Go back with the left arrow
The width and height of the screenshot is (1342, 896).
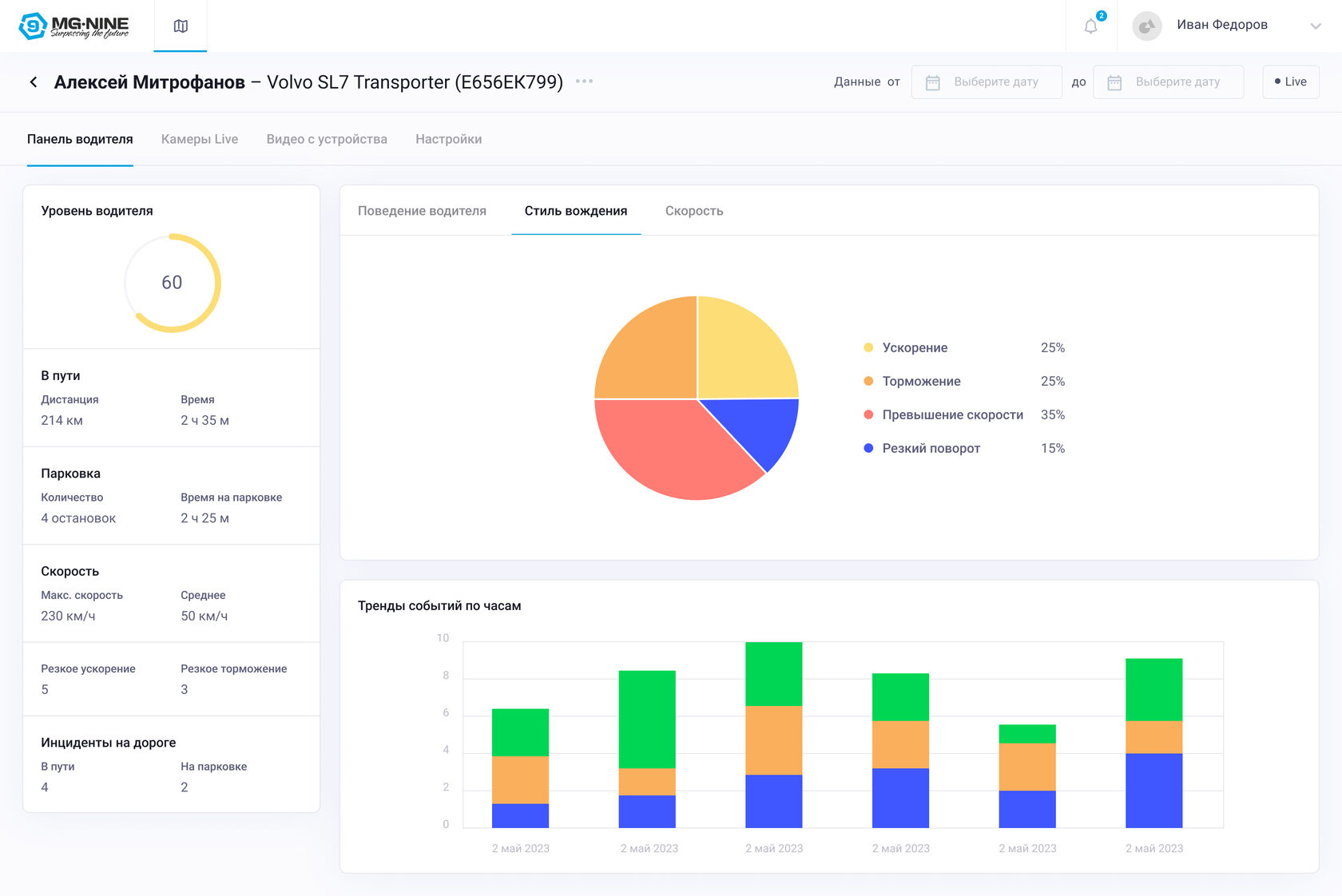tap(34, 82)
